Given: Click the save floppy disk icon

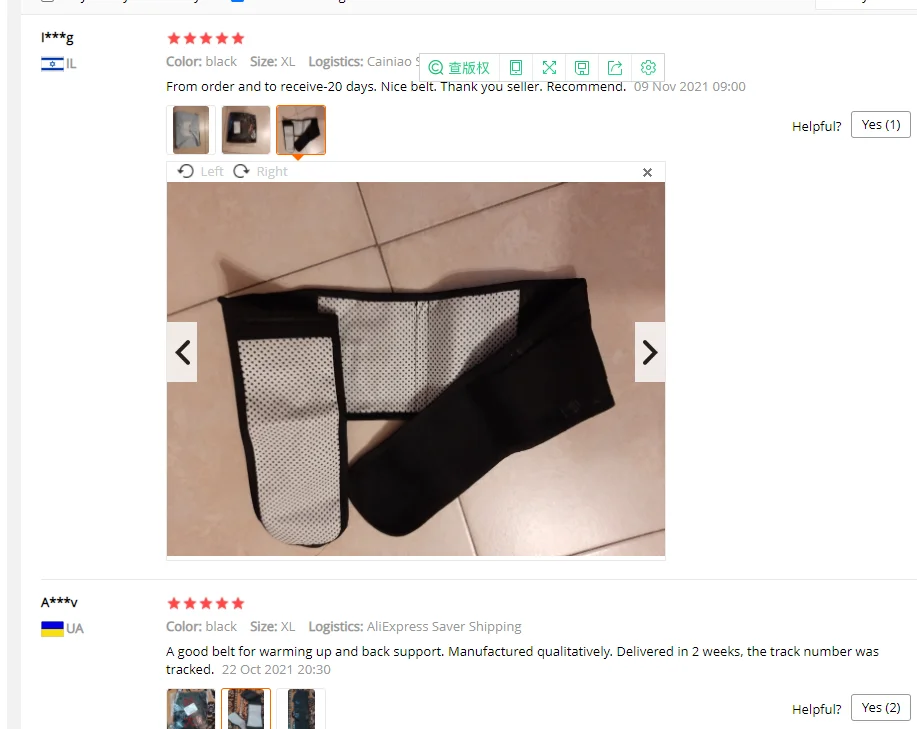Looking at the screenshot, I should click(582, 68).
